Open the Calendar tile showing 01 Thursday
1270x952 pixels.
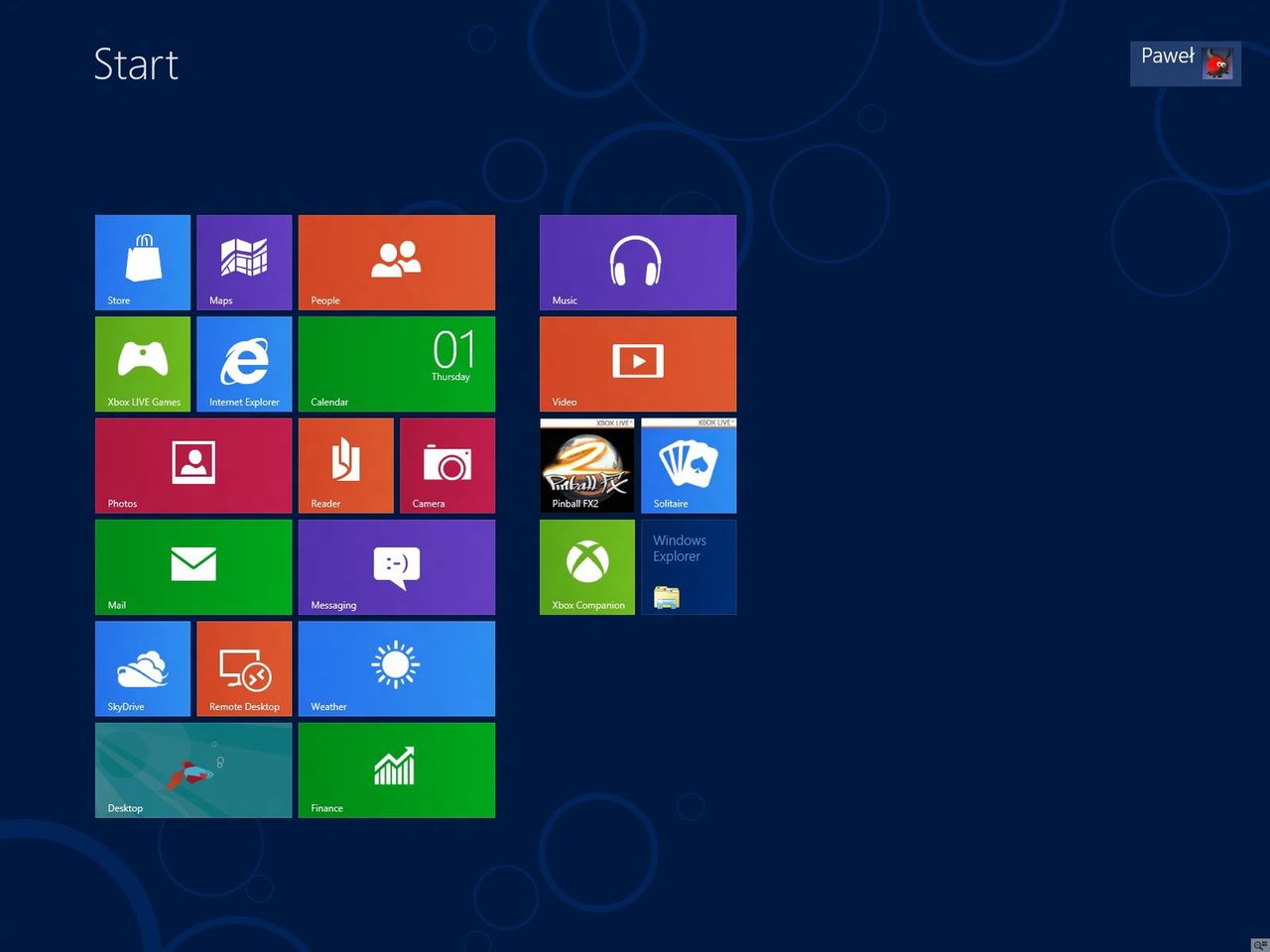click(397, 364)
